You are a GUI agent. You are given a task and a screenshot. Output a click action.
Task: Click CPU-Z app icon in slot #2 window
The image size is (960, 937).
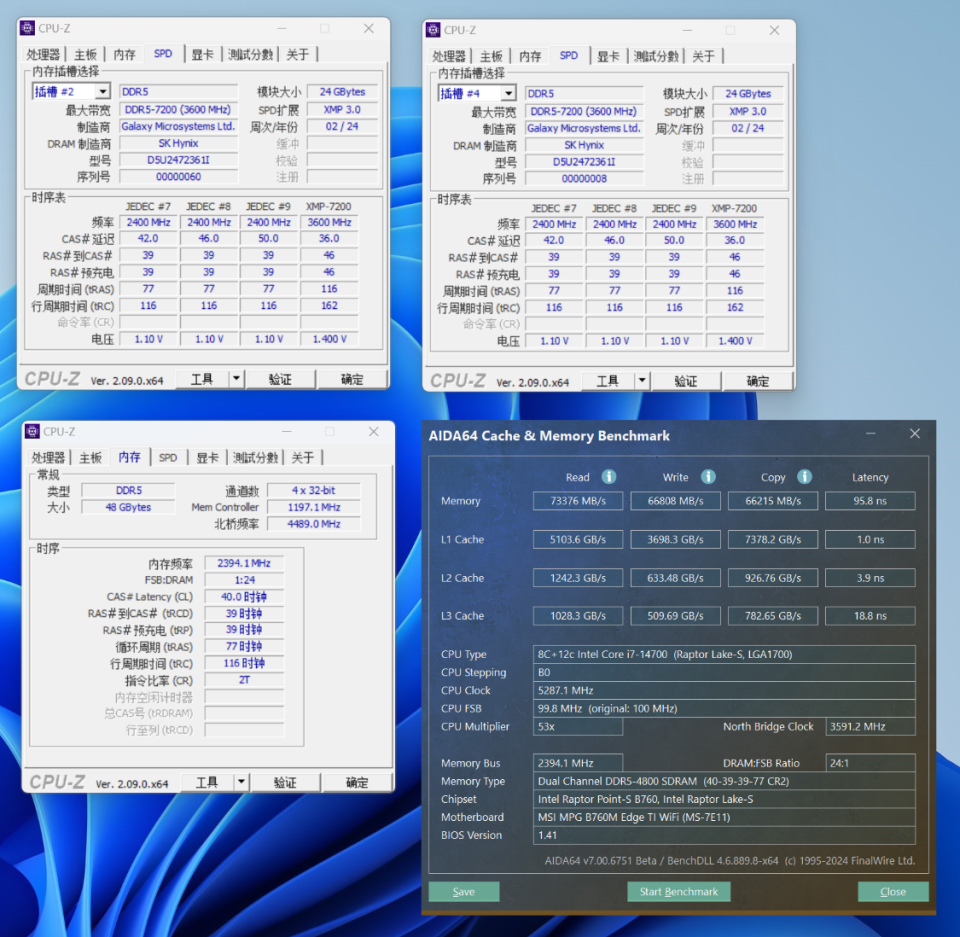point(28,28)
